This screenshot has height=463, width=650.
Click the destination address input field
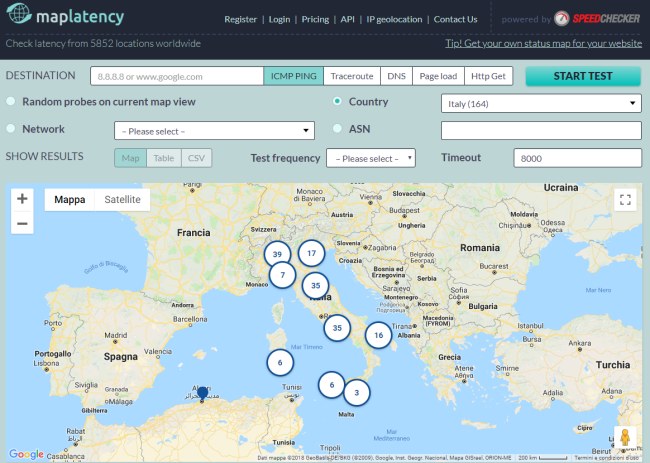[177, 76]
